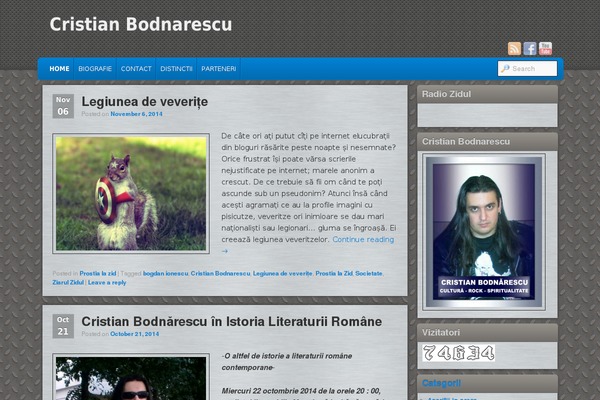Screen dimensions: 600x400
Task: Follow the Continue reading link
Action: pyautogui.click(x=363, y=240)
